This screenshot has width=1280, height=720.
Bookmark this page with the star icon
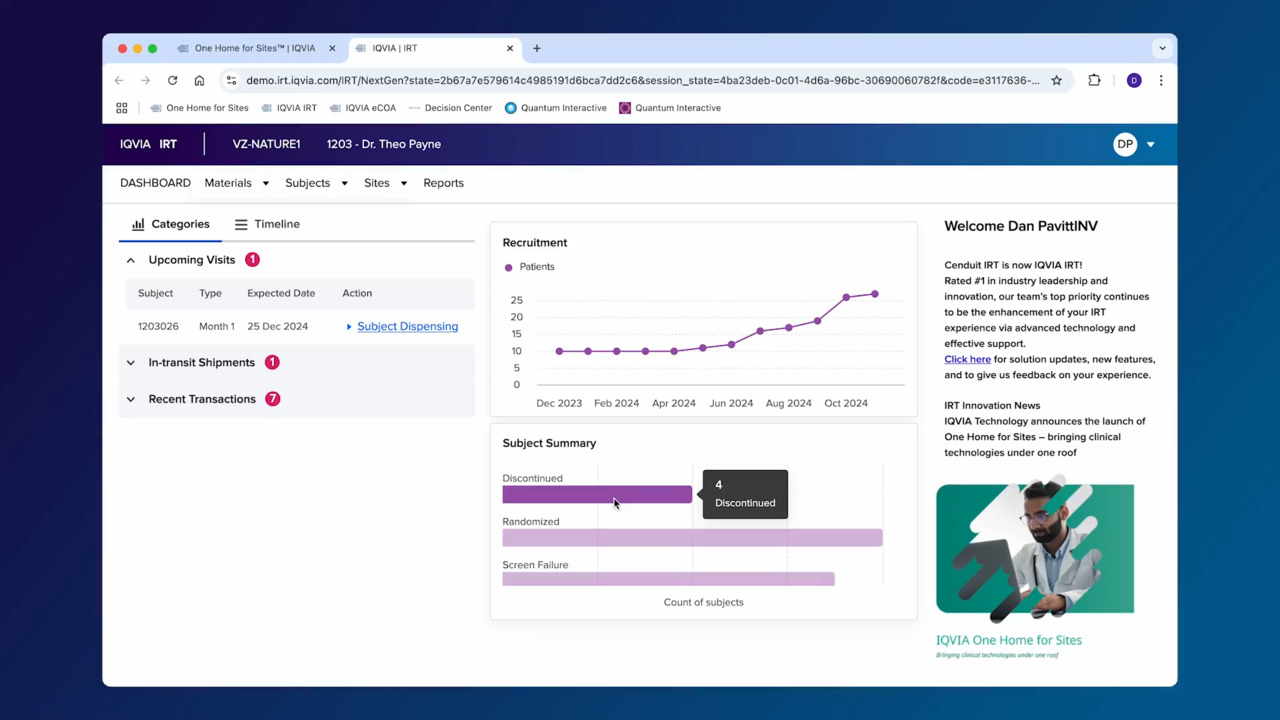1056,80
